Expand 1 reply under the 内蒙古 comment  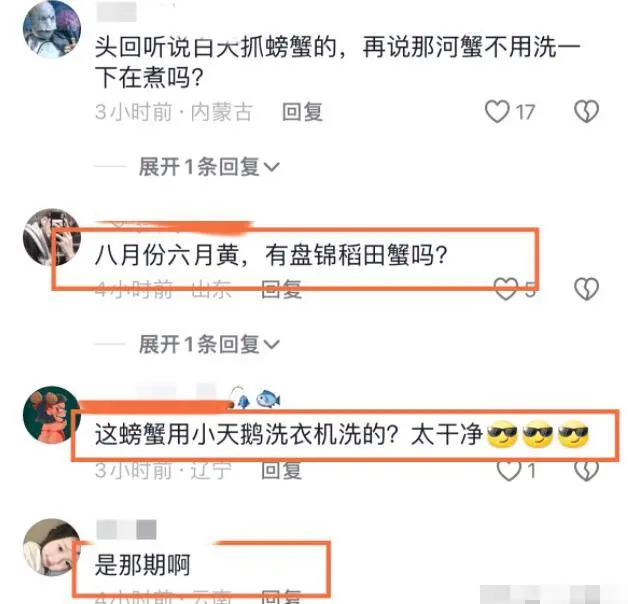point(209,167)
